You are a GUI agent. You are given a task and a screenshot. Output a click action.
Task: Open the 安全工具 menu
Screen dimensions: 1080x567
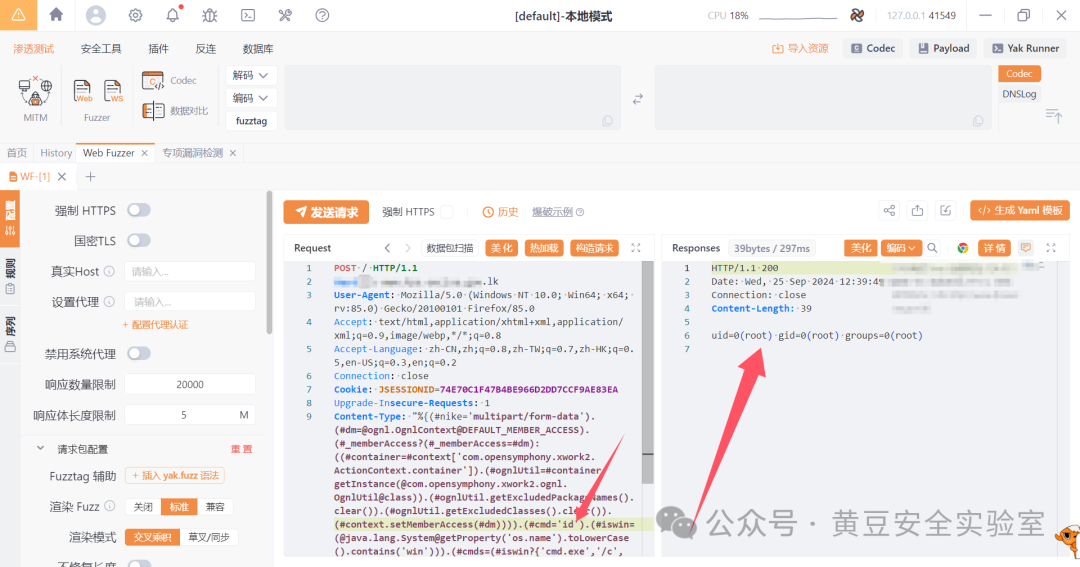[101, 49]
